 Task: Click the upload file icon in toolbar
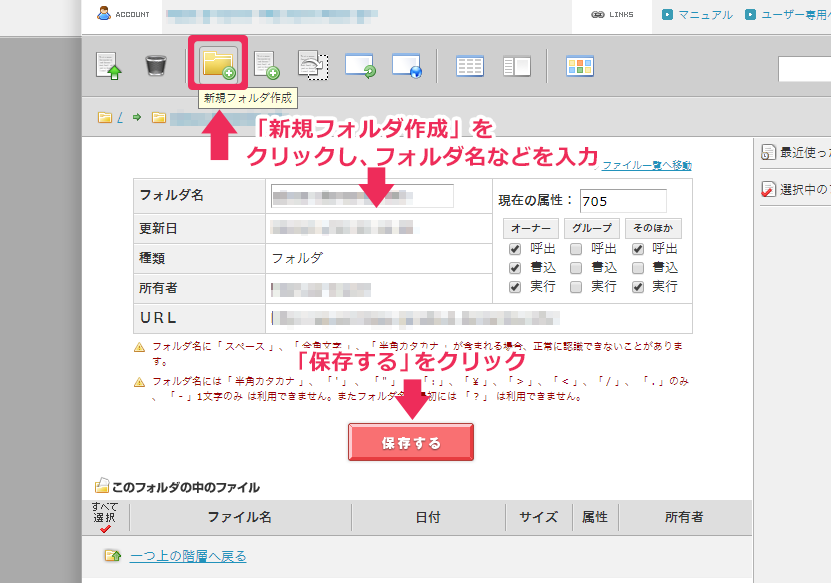tap(108, 66)
